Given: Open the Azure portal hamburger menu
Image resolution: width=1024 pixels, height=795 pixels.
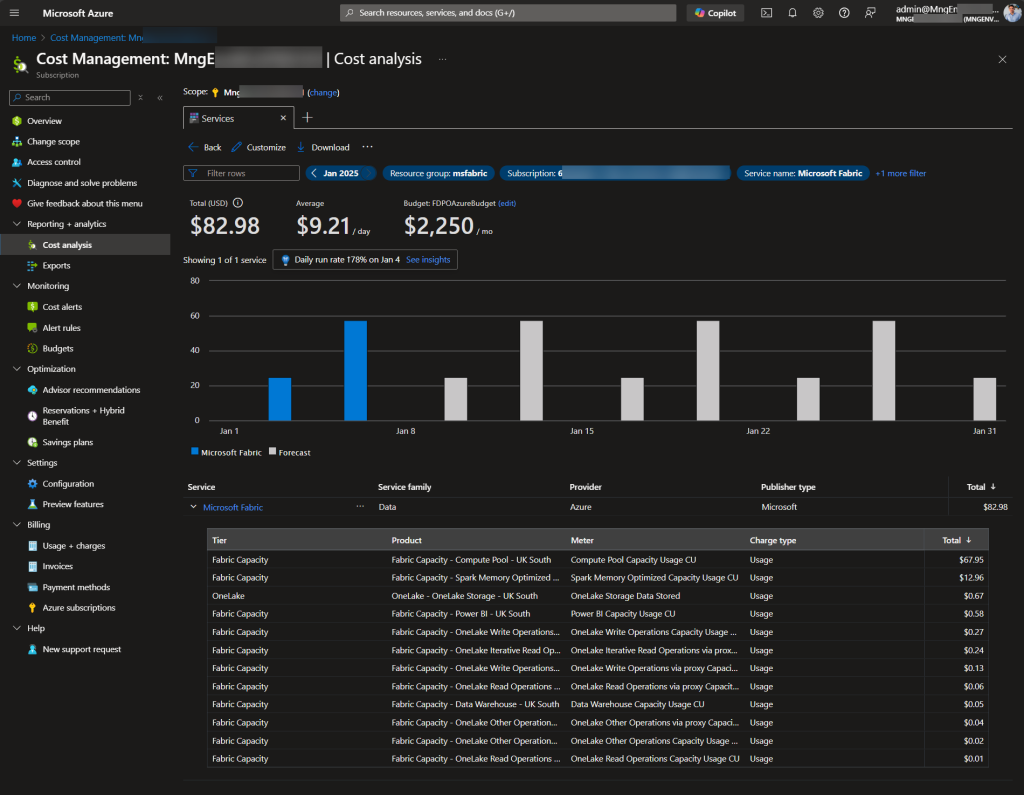Looking at the screenshot, I should click(x=14, y=13).
